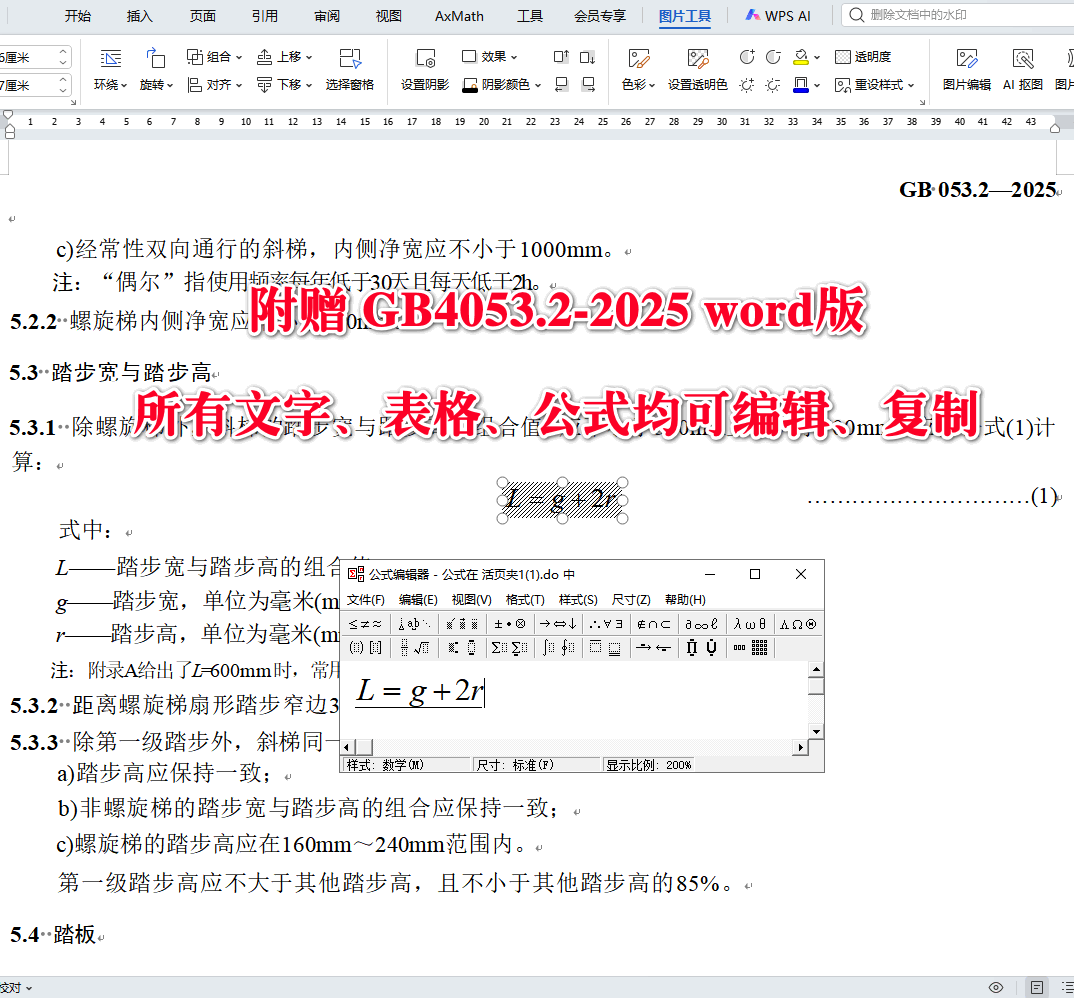Switch to the 插入 ribbon tab

141,15
